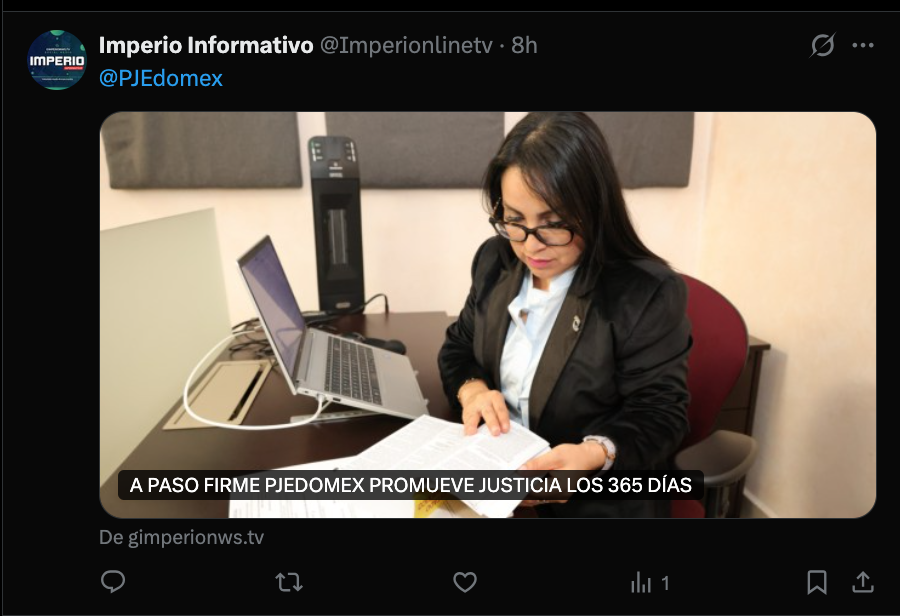Click the Imperio Informativo display name
Screen dimensions: 900x616
206,45
